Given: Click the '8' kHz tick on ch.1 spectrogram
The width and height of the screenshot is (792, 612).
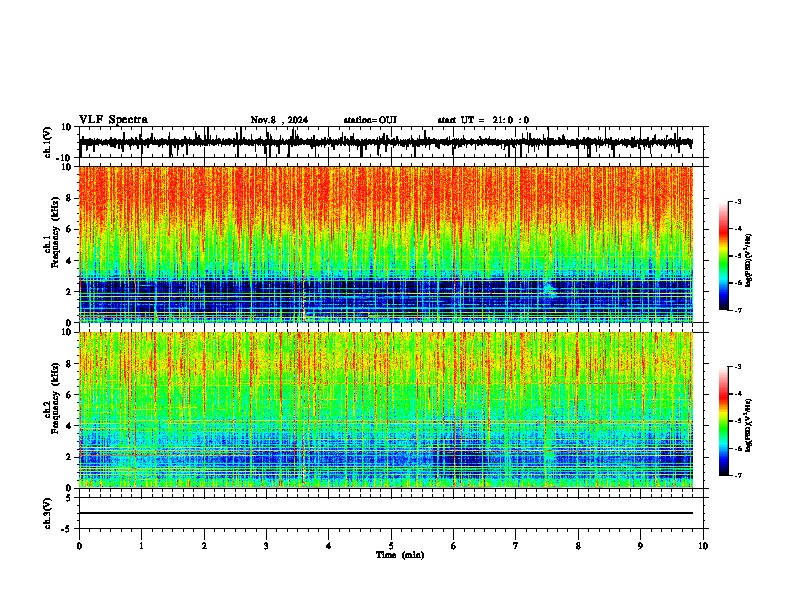Looking at the screenshot, I should coord(70,198).
